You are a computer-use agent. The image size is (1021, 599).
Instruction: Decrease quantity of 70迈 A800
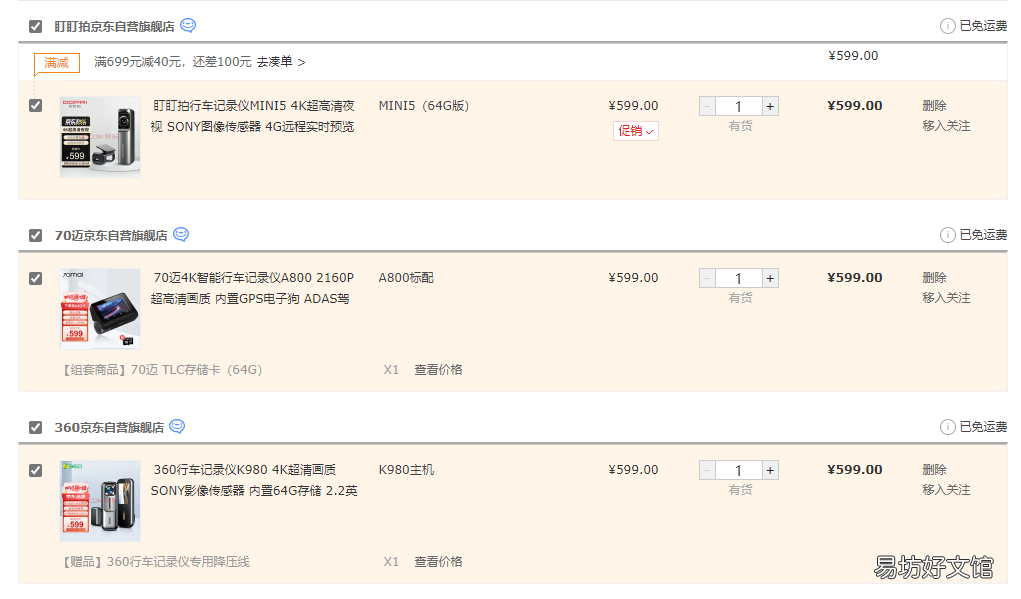coord(707,279)
